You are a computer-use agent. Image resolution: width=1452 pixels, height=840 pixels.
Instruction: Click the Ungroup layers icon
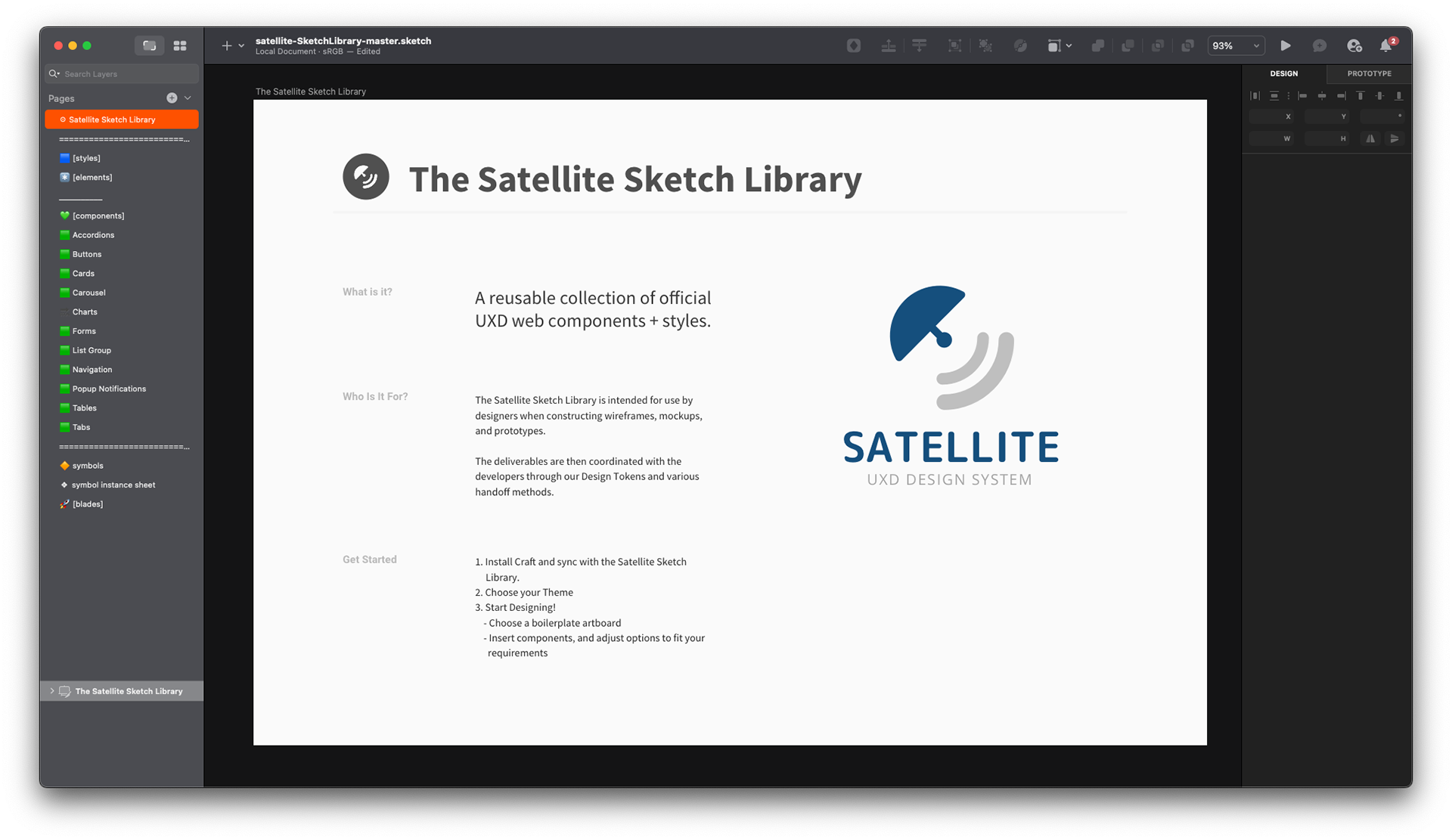click(985, 45)
